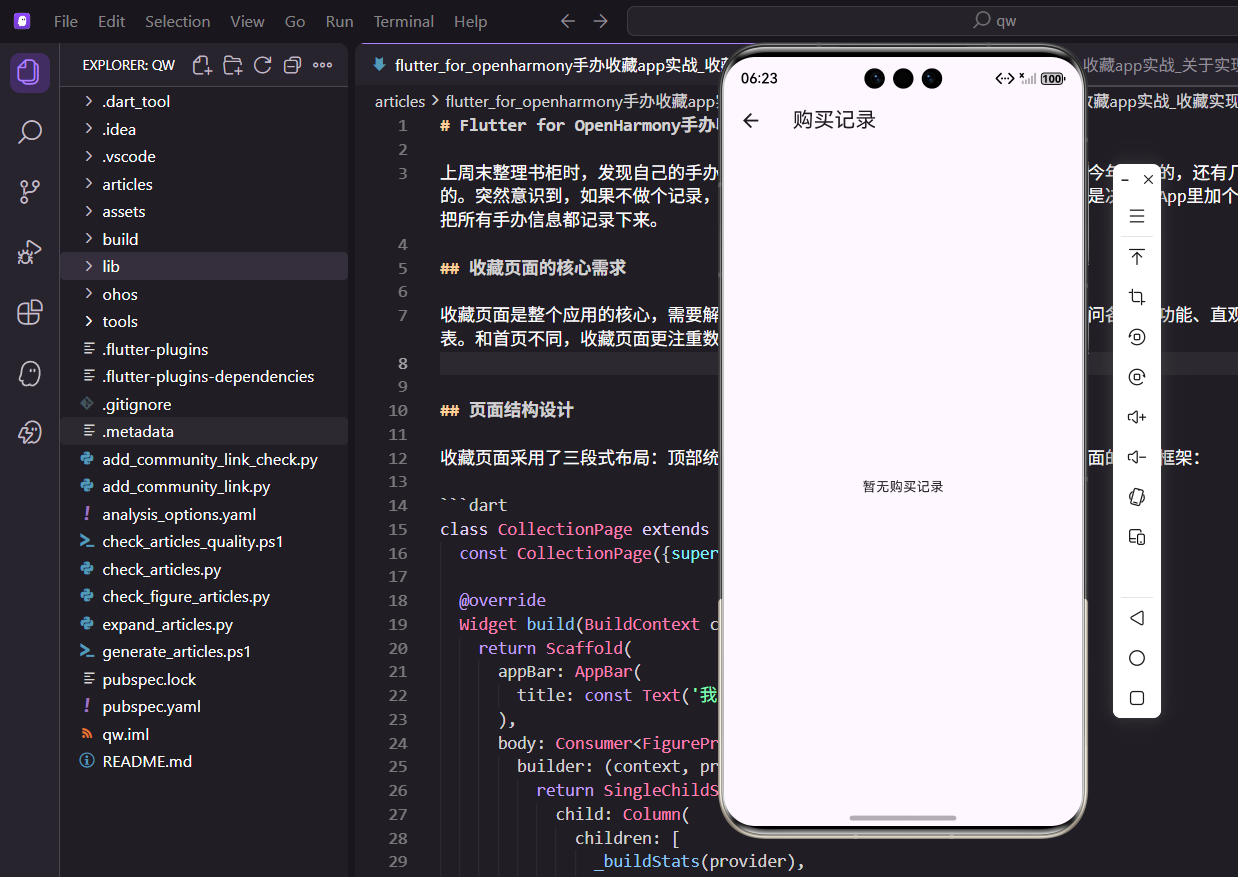Minimize the emulator side toolbar
The image size is (1238, 877).
pyautogui.click(x=1125, y=180)
